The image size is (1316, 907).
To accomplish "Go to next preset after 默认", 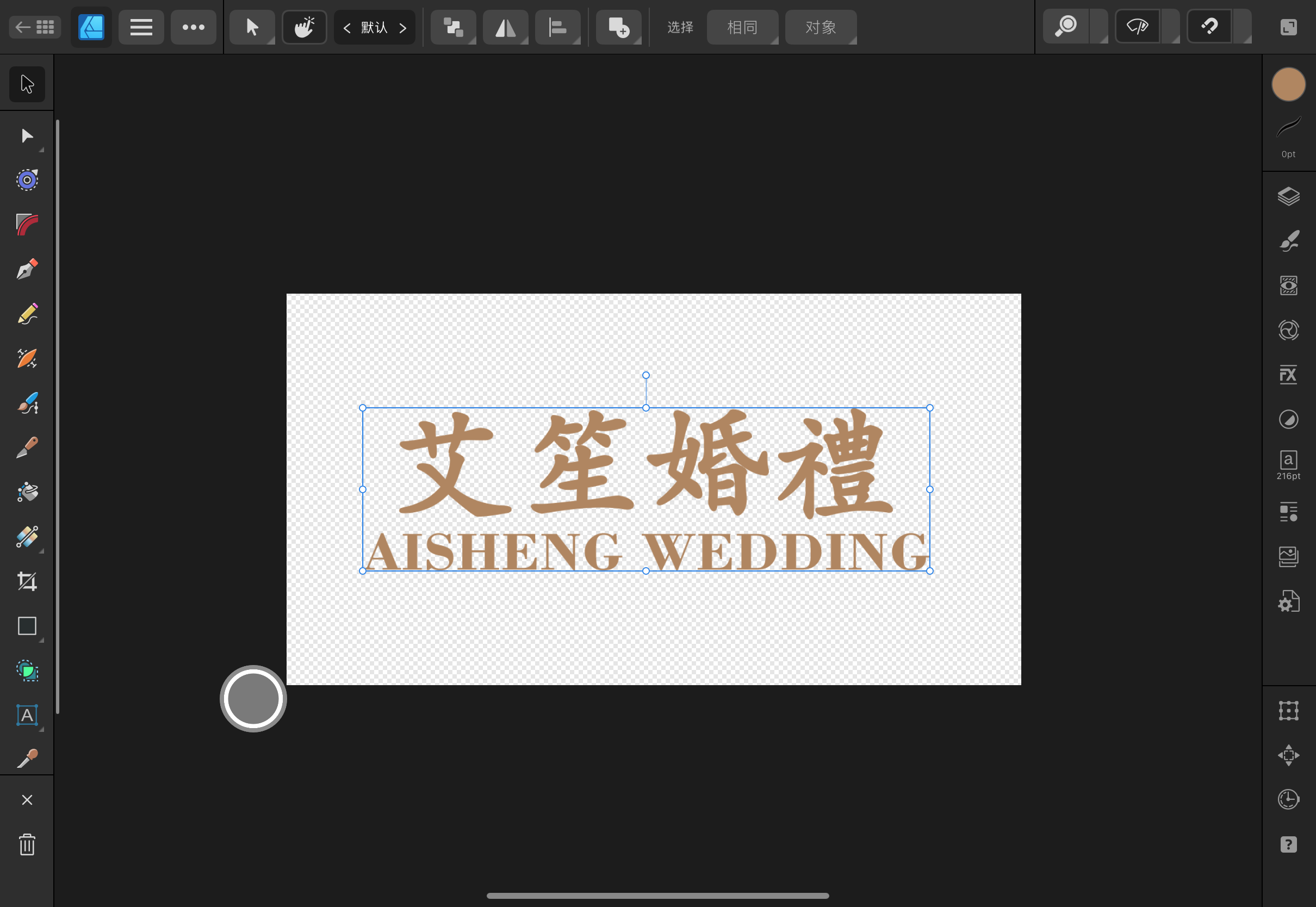I will coord(403,28).
